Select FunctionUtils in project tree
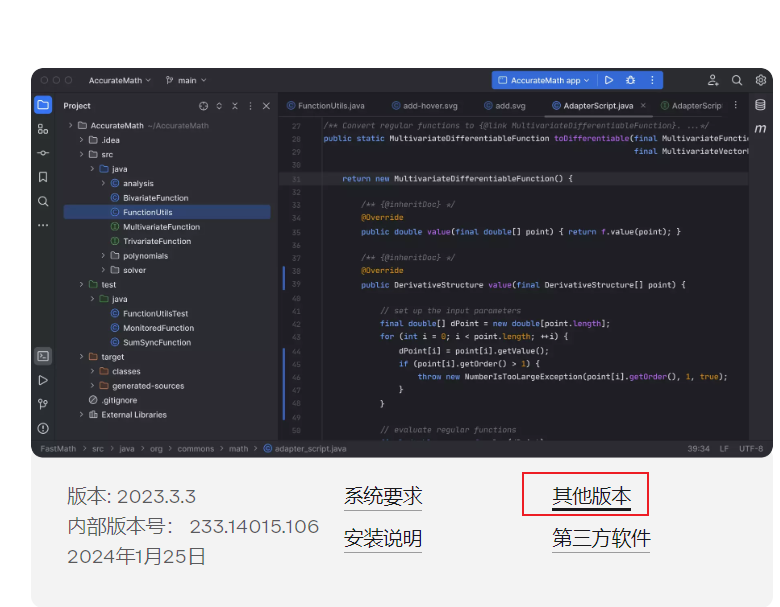The image size is (780, 607). tap(167, 212)
